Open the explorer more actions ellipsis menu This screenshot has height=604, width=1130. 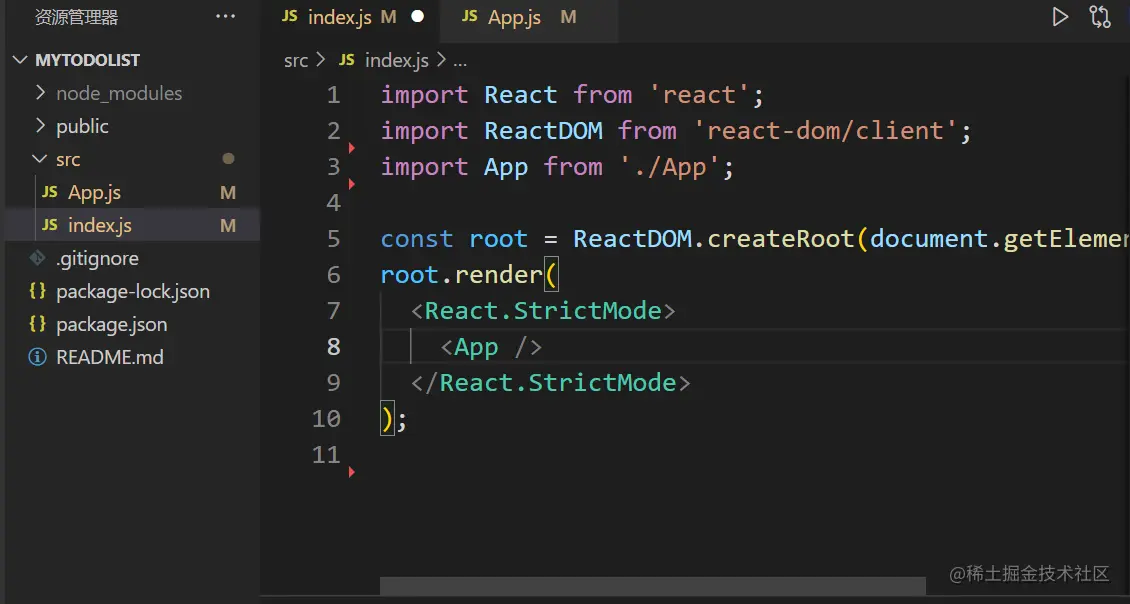(226, 16)
